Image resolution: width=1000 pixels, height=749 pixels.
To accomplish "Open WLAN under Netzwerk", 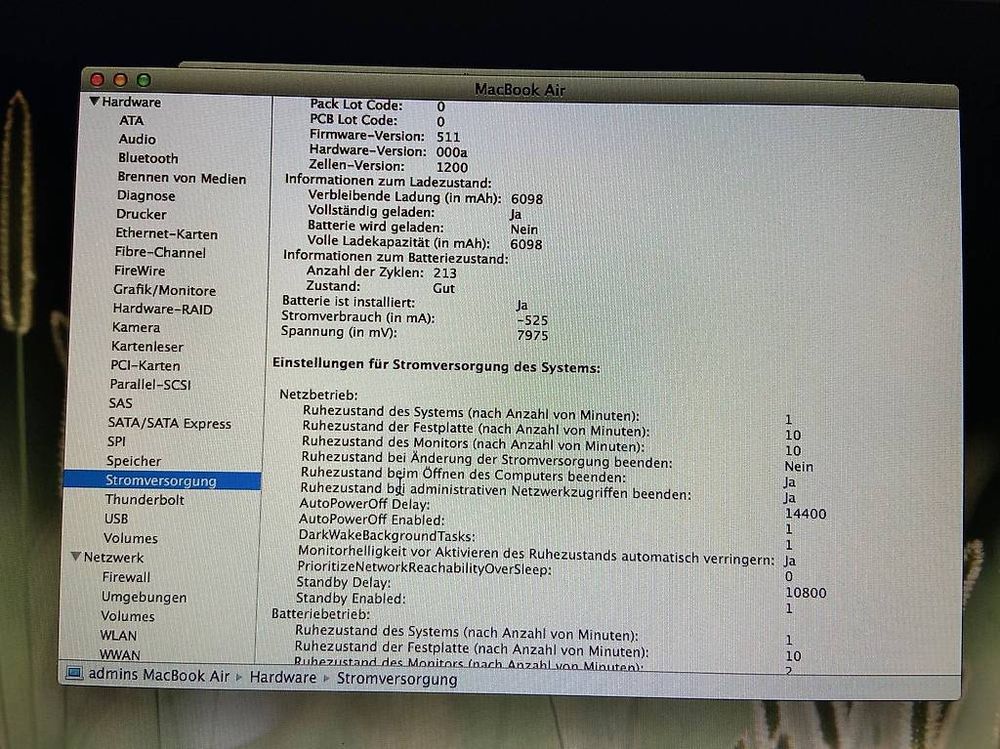I will point(119,635).
